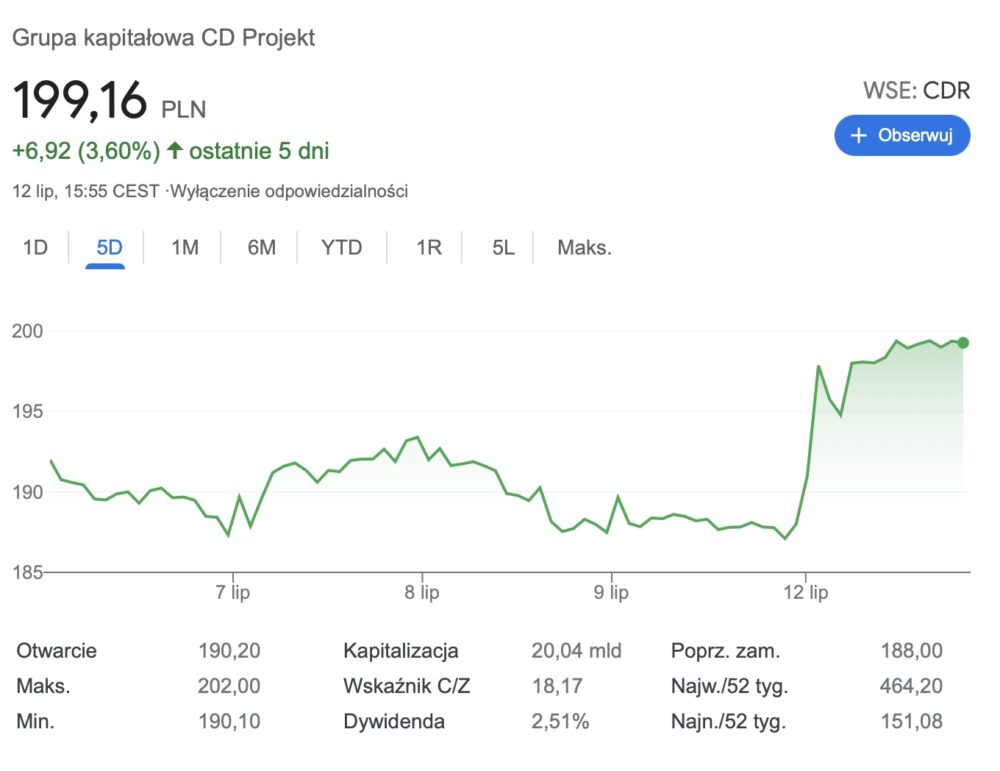
Task: Click the 9 lip date label
Action: click(x=611, y=592)
